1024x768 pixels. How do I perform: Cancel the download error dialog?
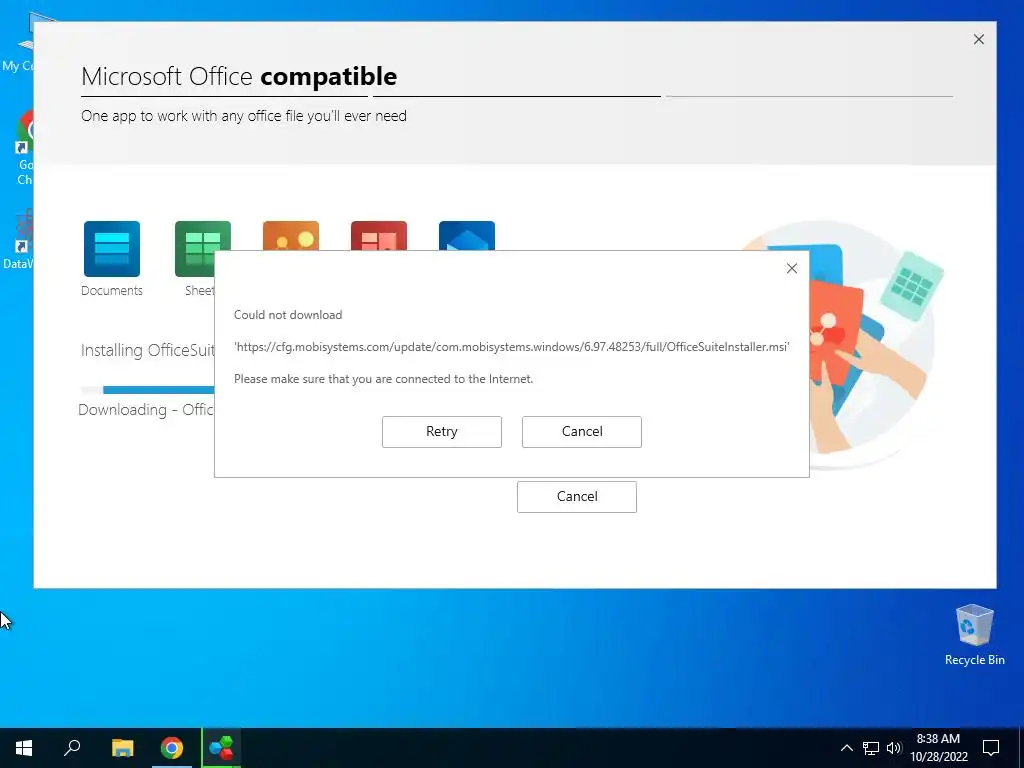582,432
